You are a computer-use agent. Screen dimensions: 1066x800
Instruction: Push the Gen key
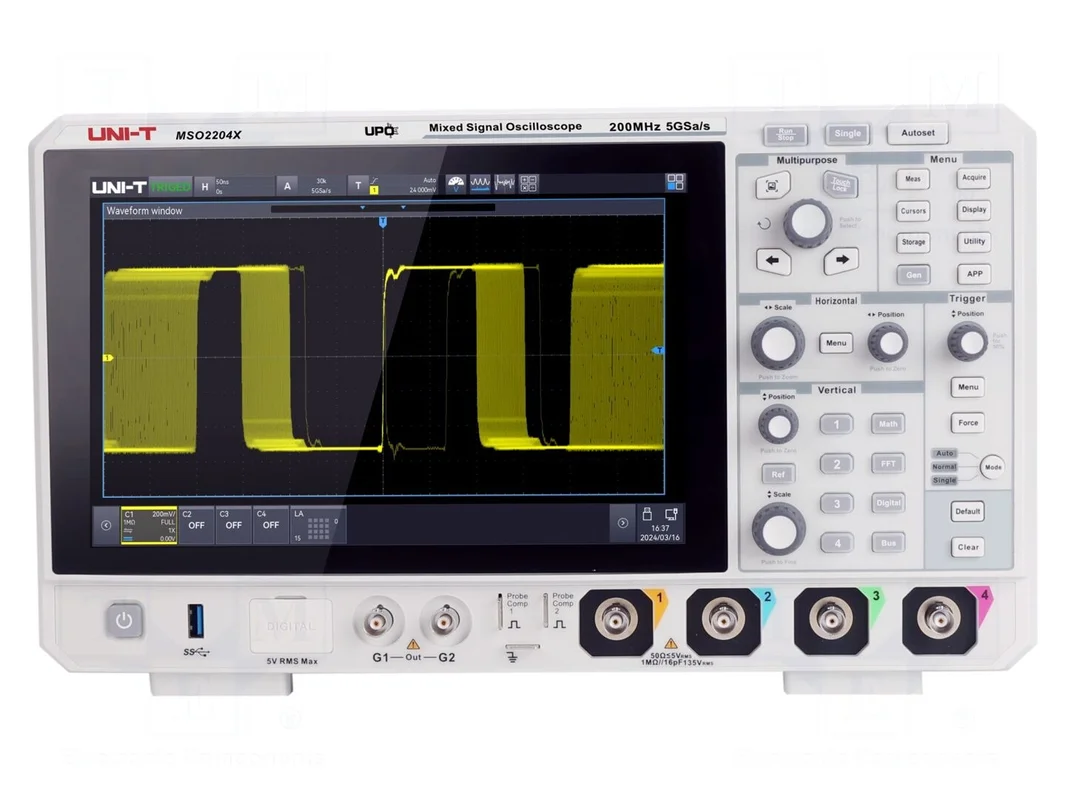pos(913,275)
